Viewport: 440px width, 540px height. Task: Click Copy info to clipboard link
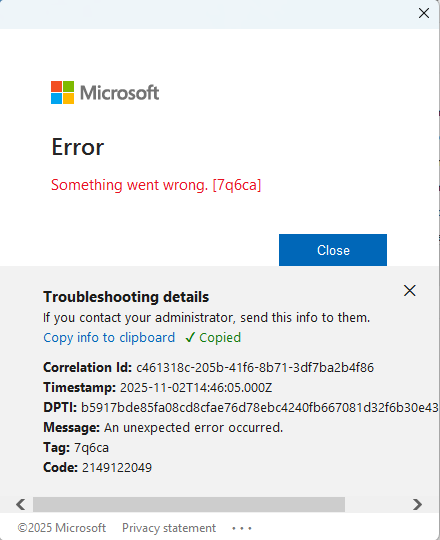(109, 338)
